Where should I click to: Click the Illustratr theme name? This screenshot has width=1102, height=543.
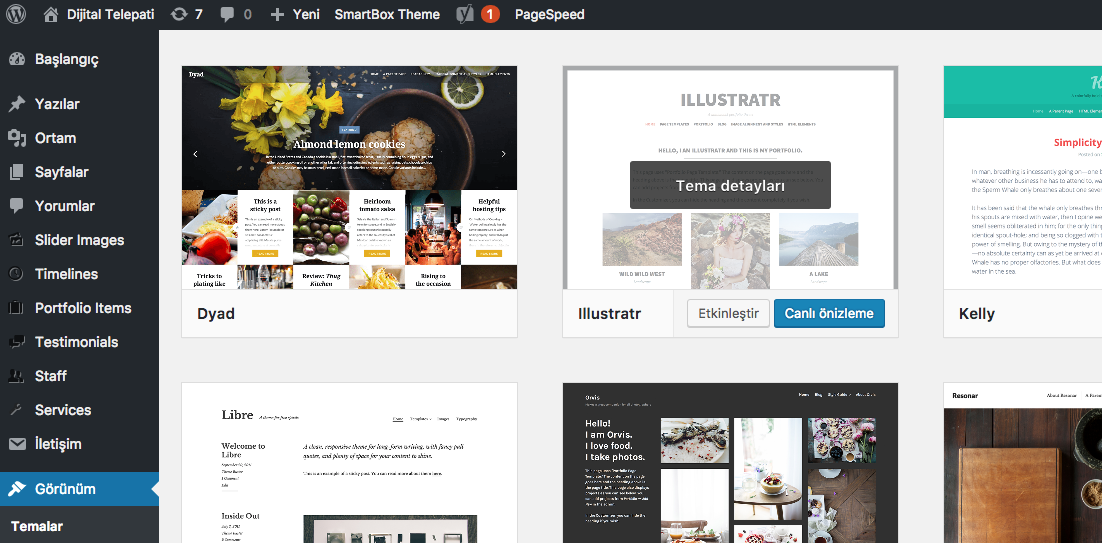pos(609,313)
